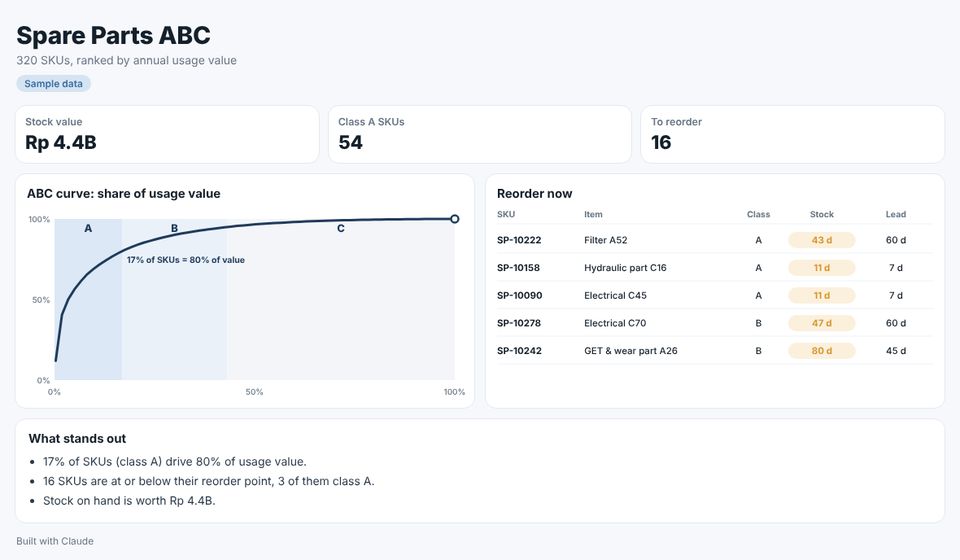Select SKU SP-10222
Image resolution: width=960 pixels, height=560 pixels.
click(519, 240)
